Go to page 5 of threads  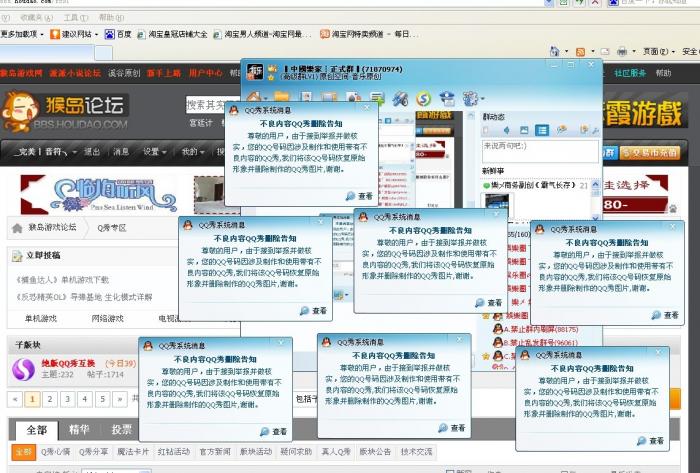click(102, 399)
